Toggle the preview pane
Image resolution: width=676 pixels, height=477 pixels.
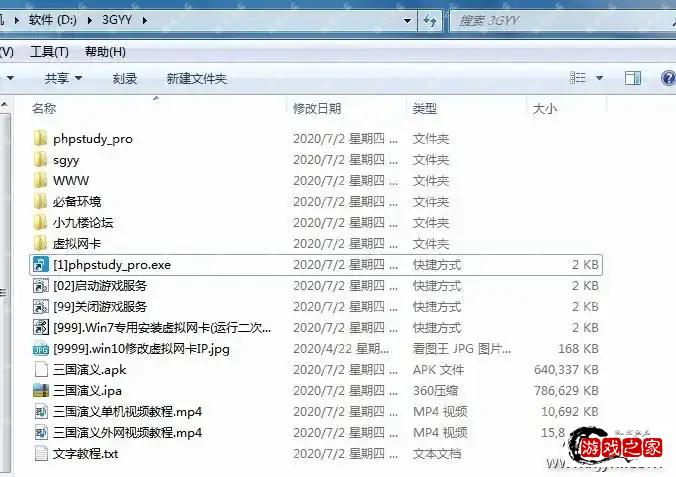pyautogui.click(x=633, y=78)
